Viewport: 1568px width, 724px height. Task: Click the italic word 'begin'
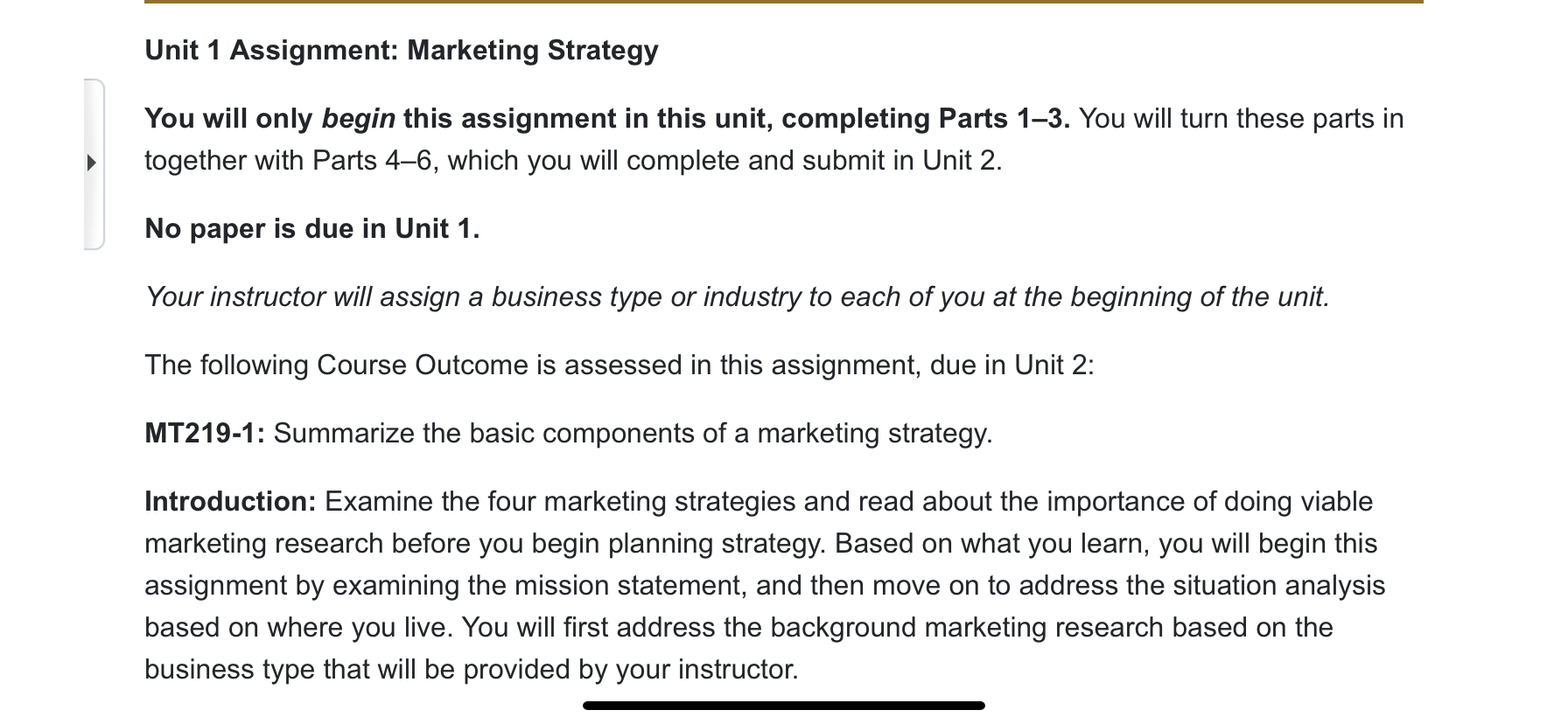pyautogui.click(x=359, y=119)
